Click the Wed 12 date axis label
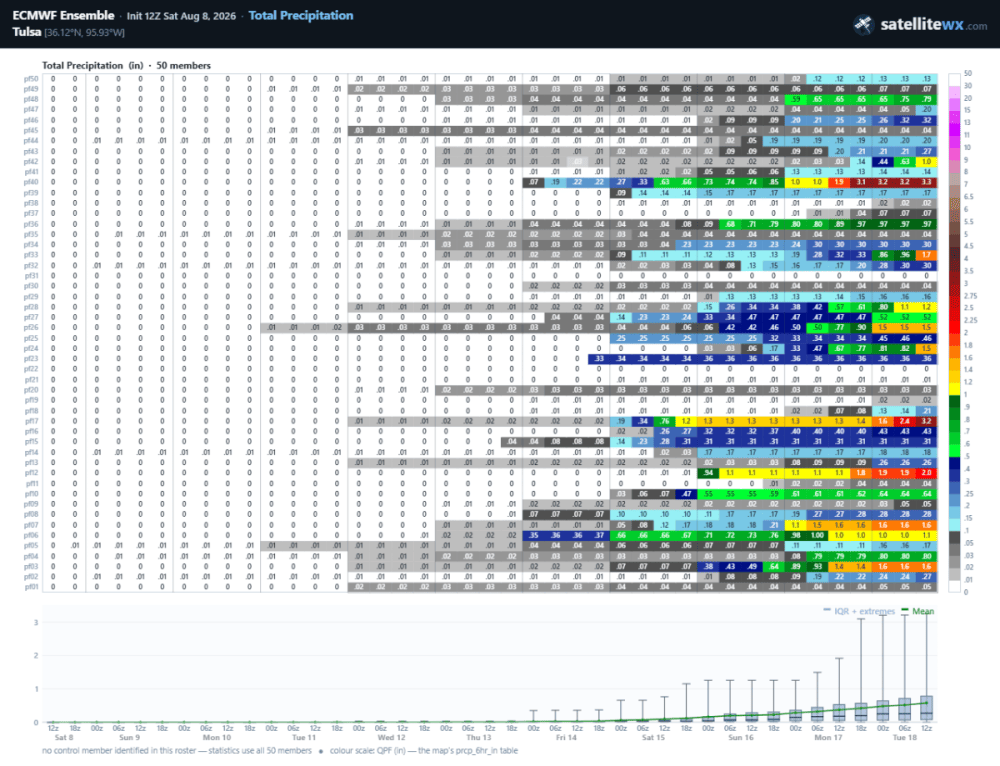The width and height of the screenshot is (1000, 766). (392, 737)
